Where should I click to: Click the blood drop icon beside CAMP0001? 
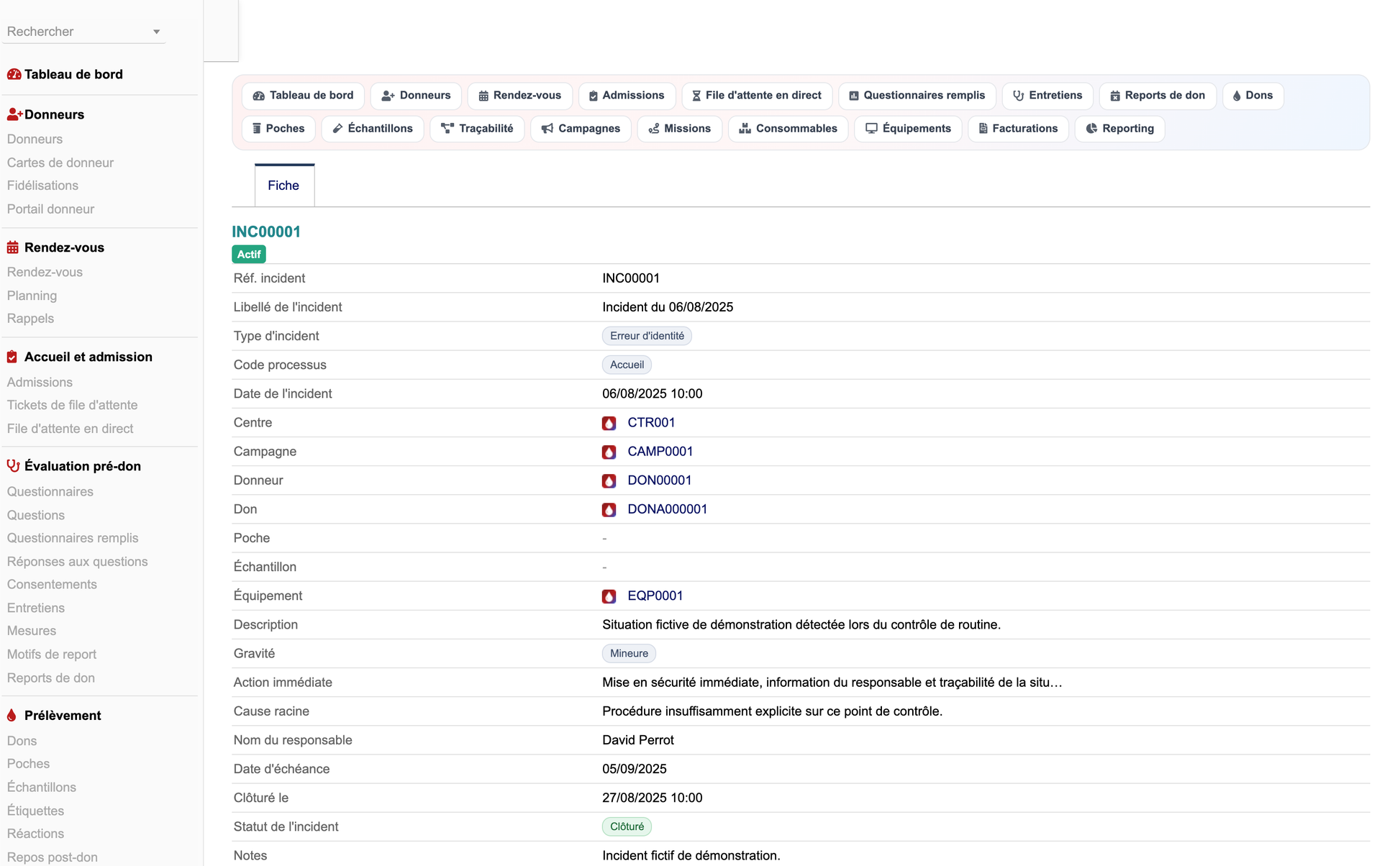tap(609, 452)
